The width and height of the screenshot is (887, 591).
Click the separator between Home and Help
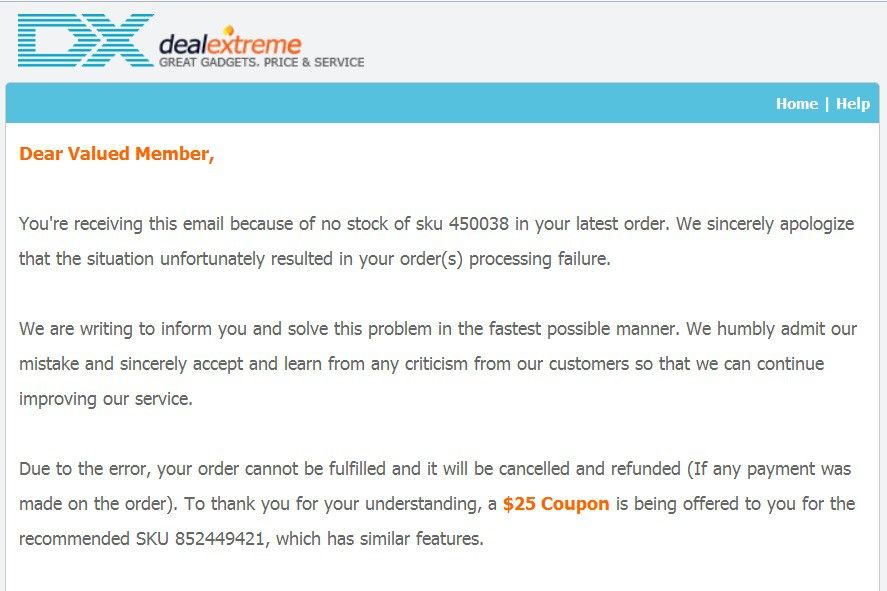coord(826,103)
